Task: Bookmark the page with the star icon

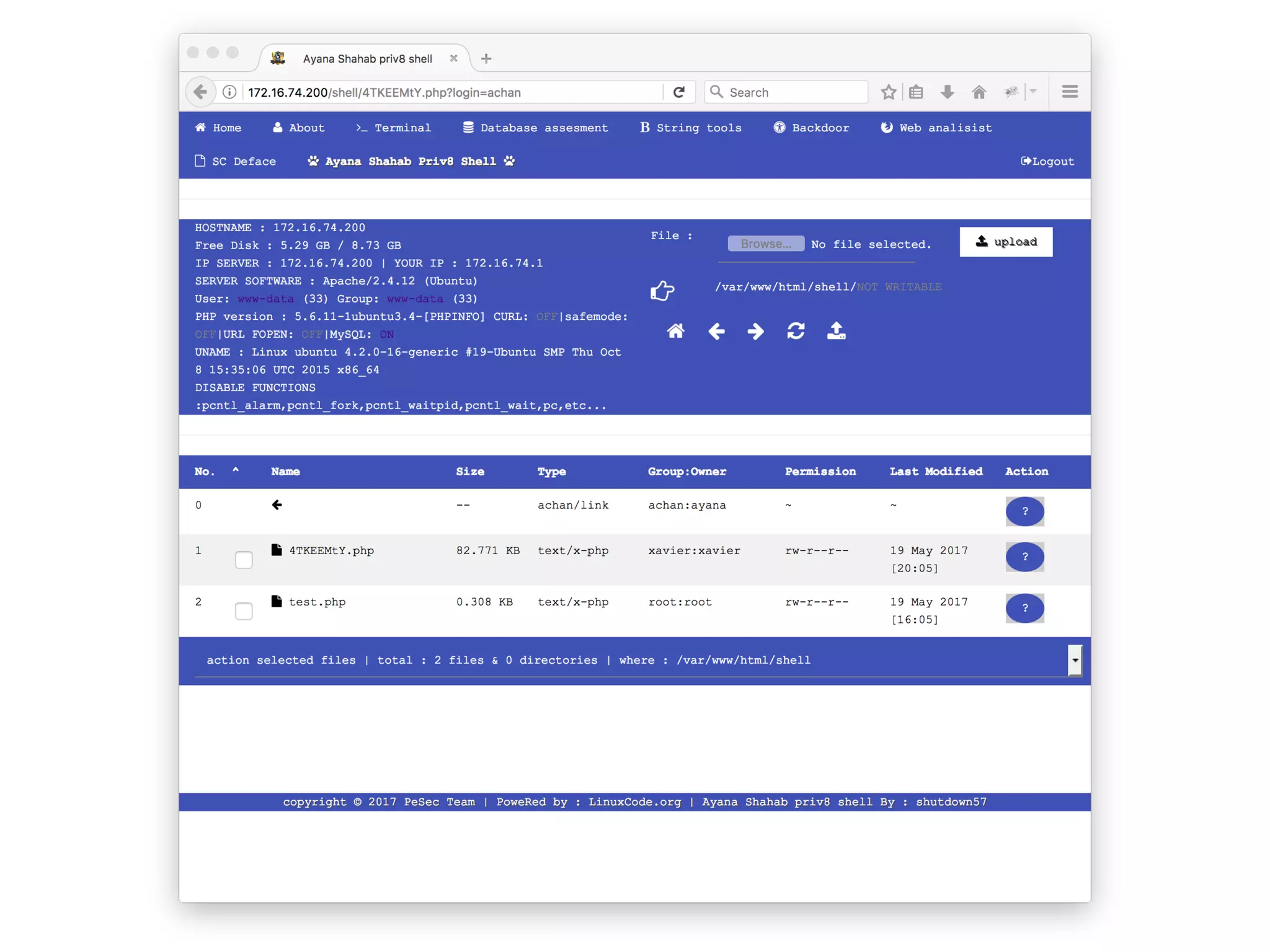Action: [888, 92]
